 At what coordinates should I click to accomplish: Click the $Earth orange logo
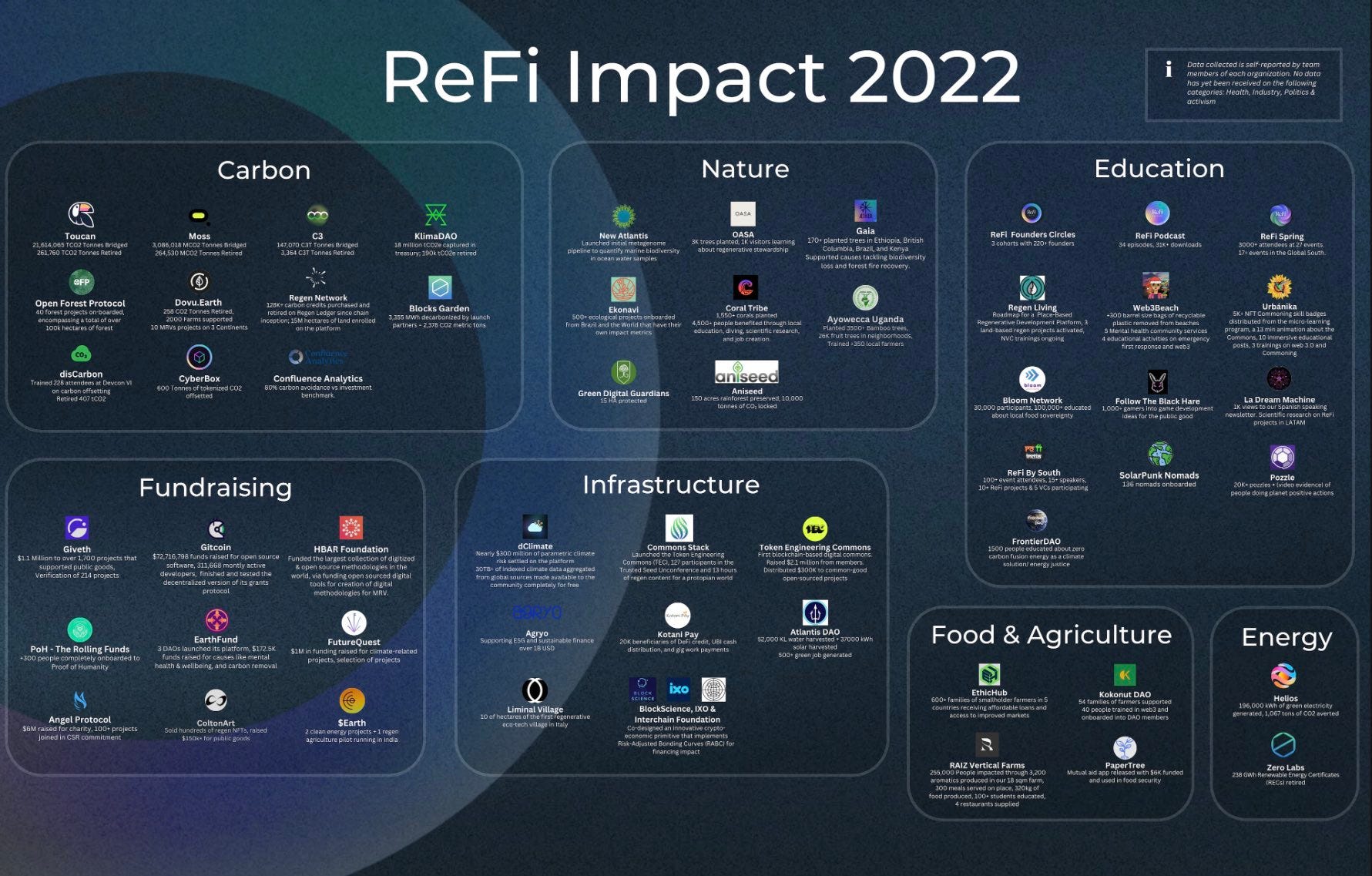(352, 701)
